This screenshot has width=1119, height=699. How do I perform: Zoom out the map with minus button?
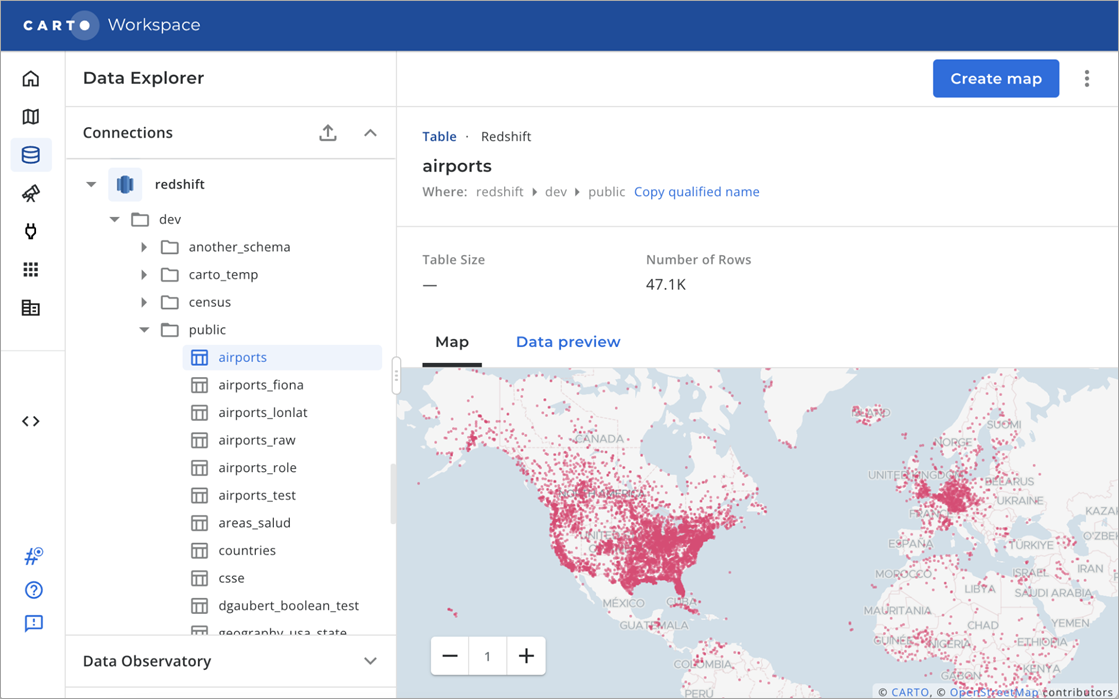(450, 655)
